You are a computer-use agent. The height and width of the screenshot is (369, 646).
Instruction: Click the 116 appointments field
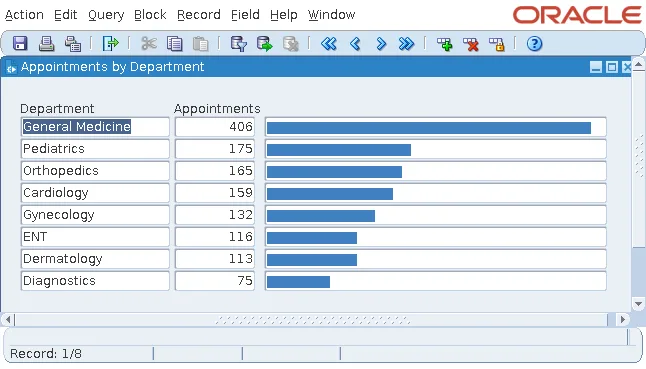coord(215,237)
